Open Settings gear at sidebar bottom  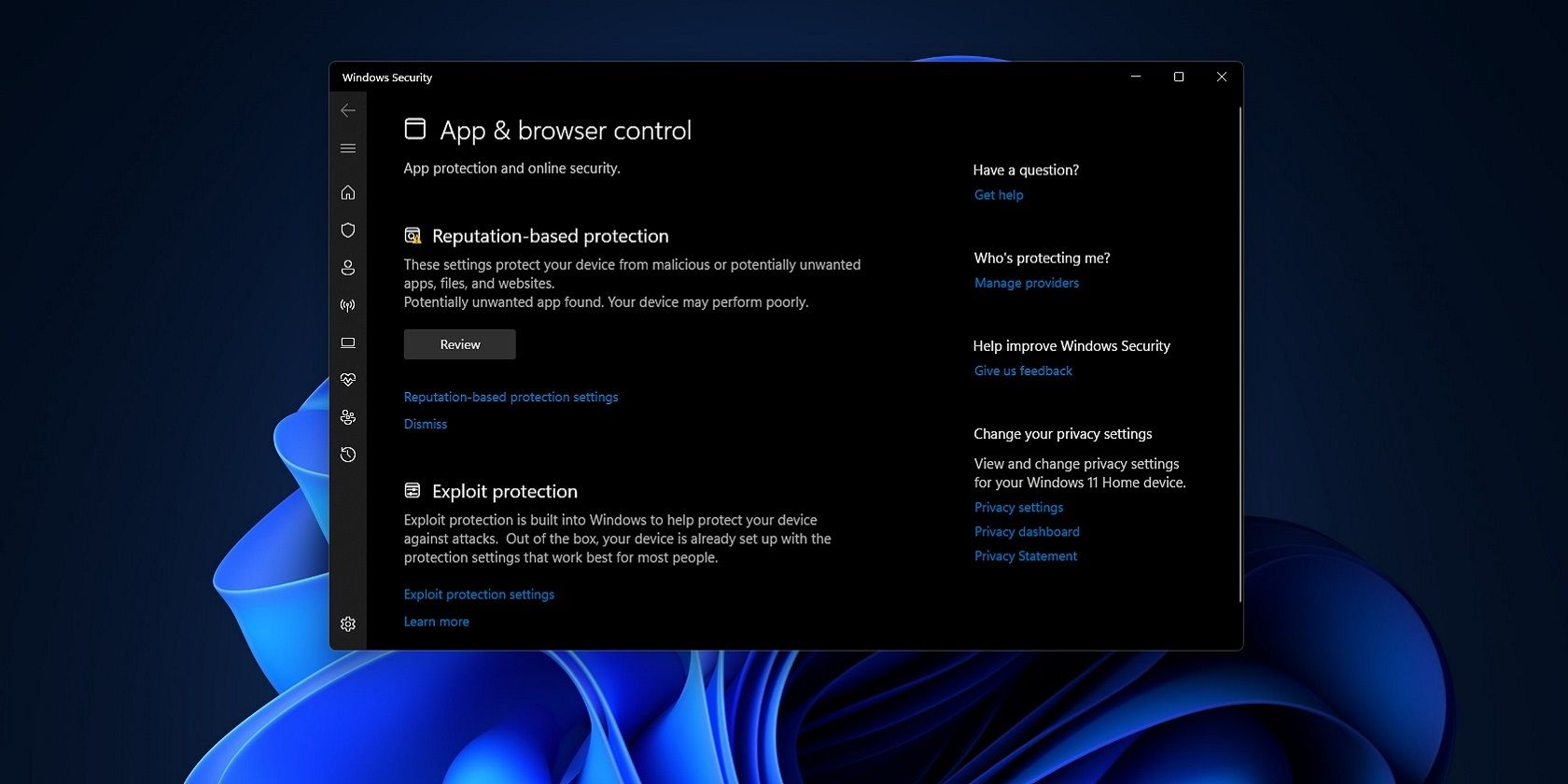348,623
